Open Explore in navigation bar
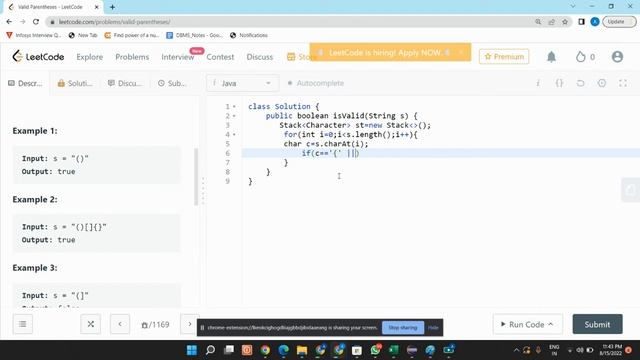Image resolution: width=640 pixels, height=360 pixels. click(x=89, y=57)
